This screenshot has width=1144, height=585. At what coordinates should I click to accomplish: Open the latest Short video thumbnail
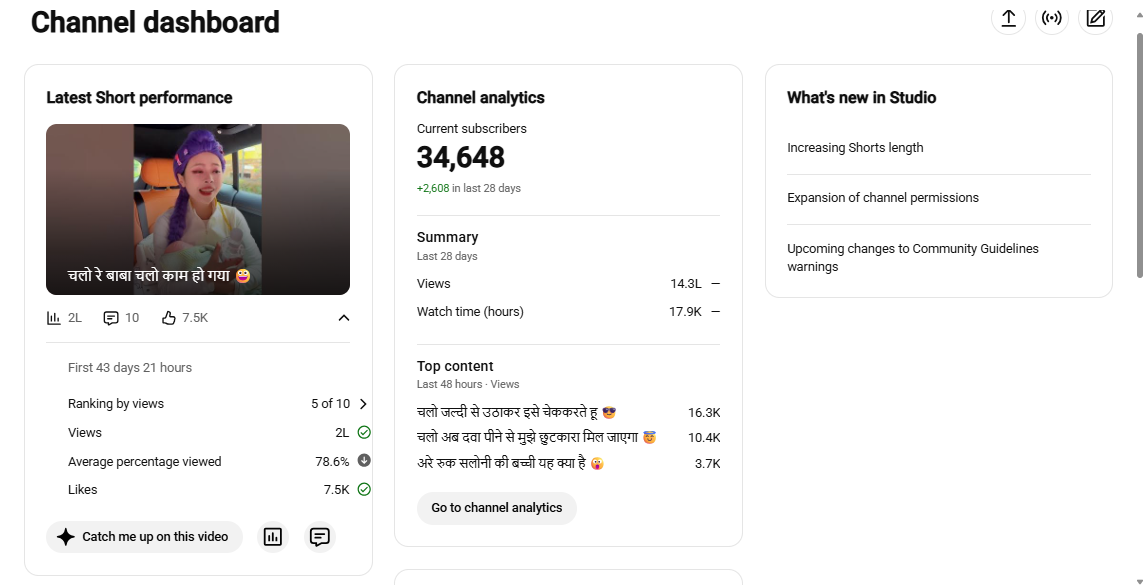198,209
